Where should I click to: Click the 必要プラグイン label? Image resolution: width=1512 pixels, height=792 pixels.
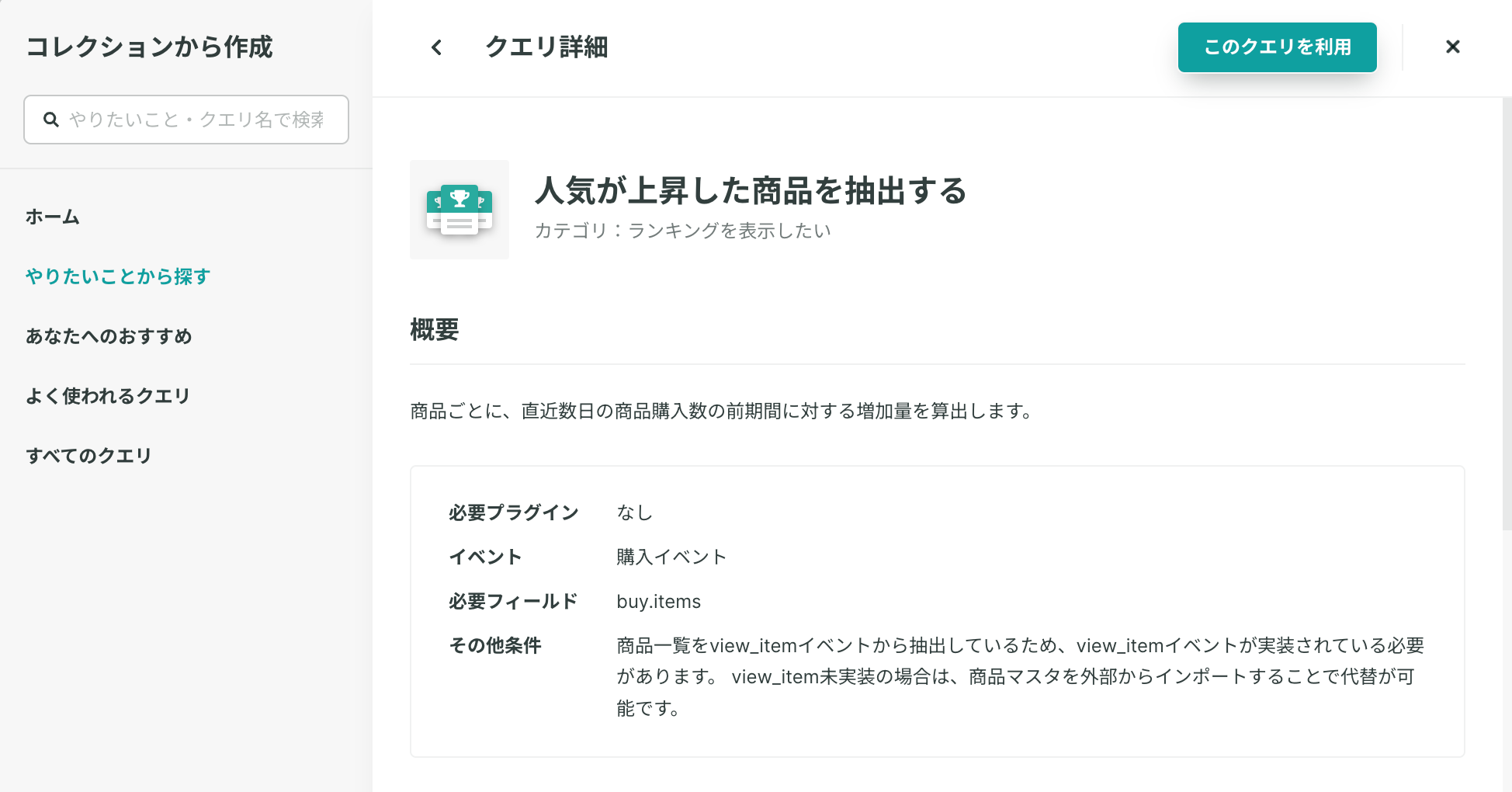(x=514, y=512)
